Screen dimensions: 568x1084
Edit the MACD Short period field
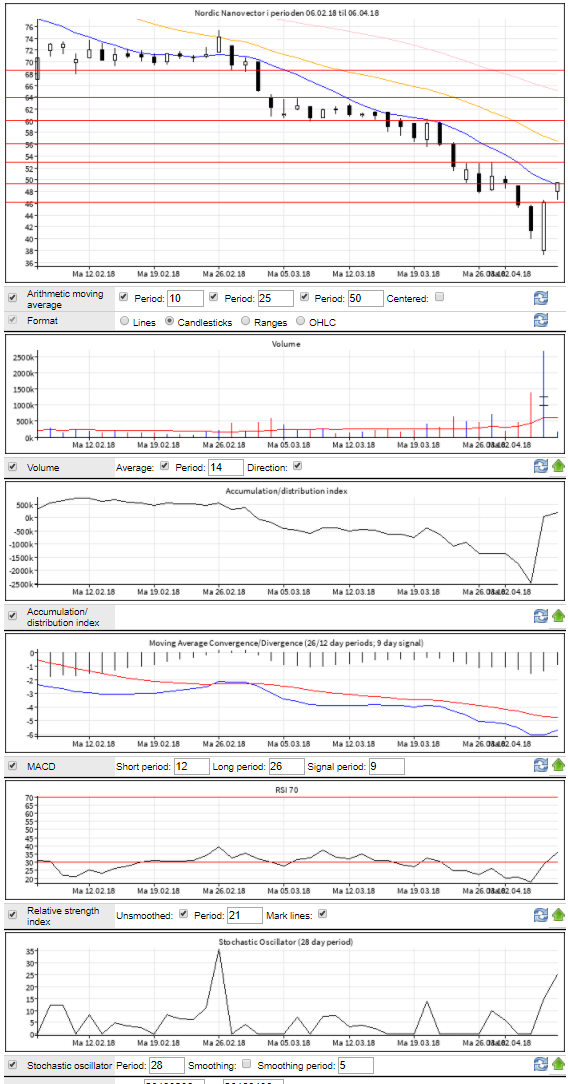click(191, 766)
